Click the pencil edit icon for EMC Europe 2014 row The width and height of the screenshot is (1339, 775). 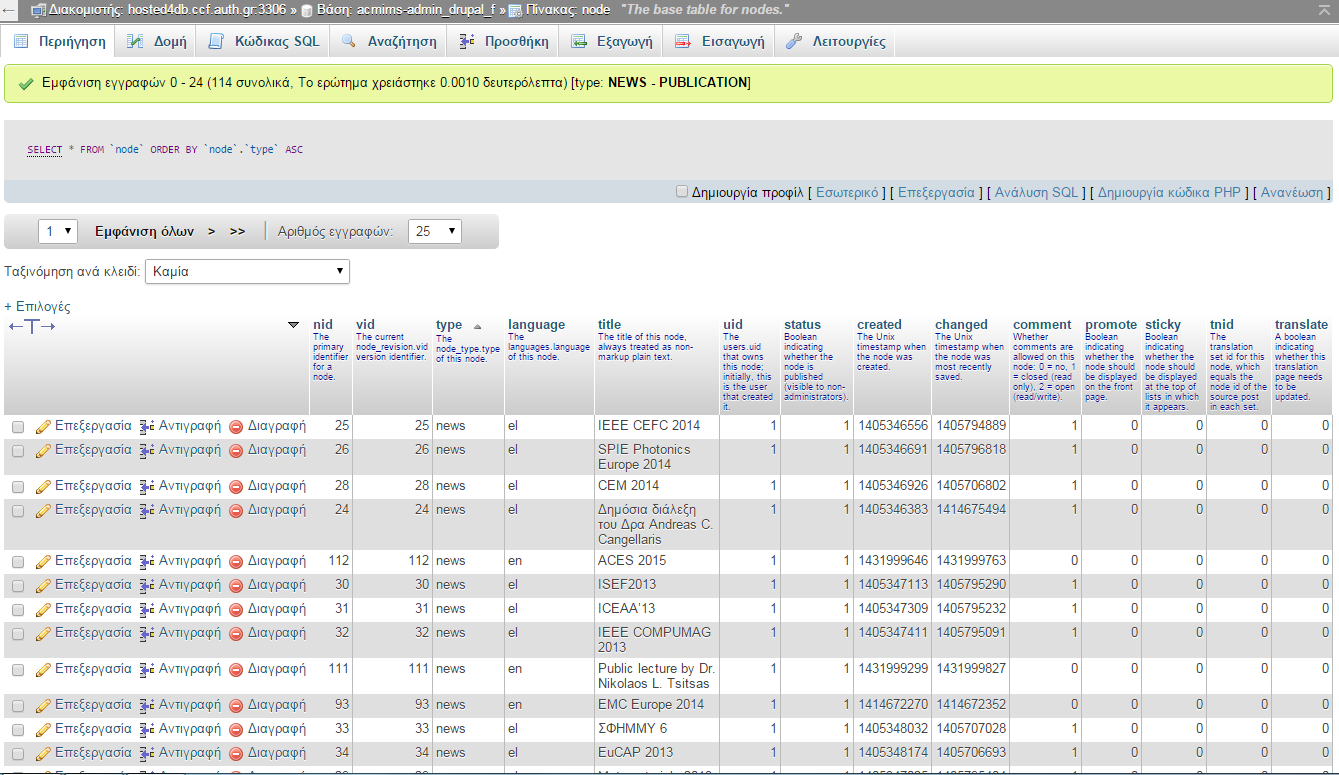tap(43, 706)
